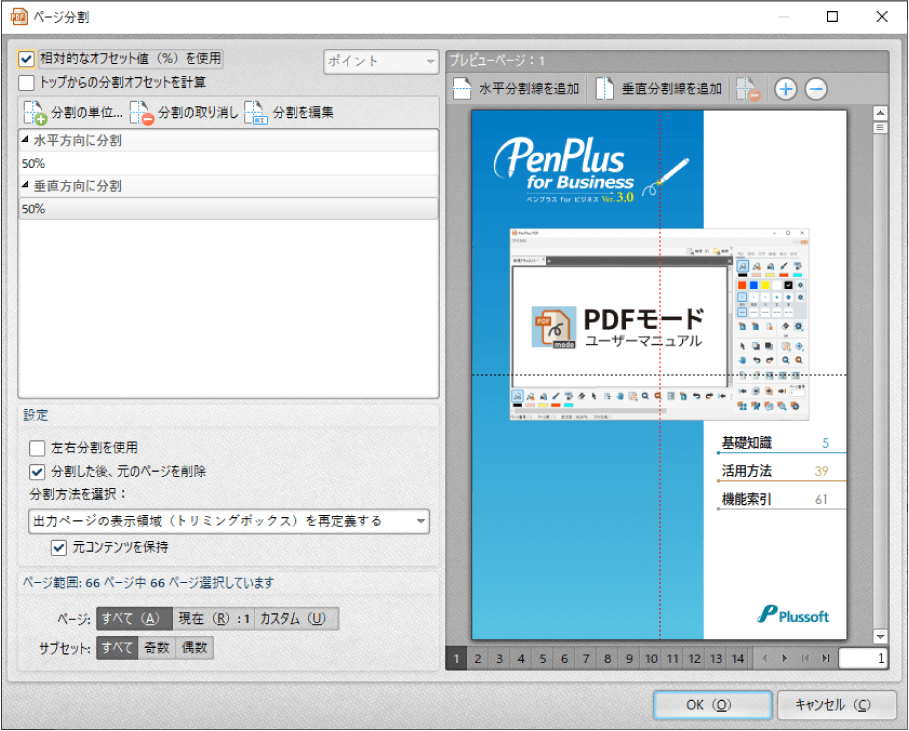This screenshot has height=731, width=909.
Task: Select the 50% entry under 水平方向に分割
Action: [228, 163]
